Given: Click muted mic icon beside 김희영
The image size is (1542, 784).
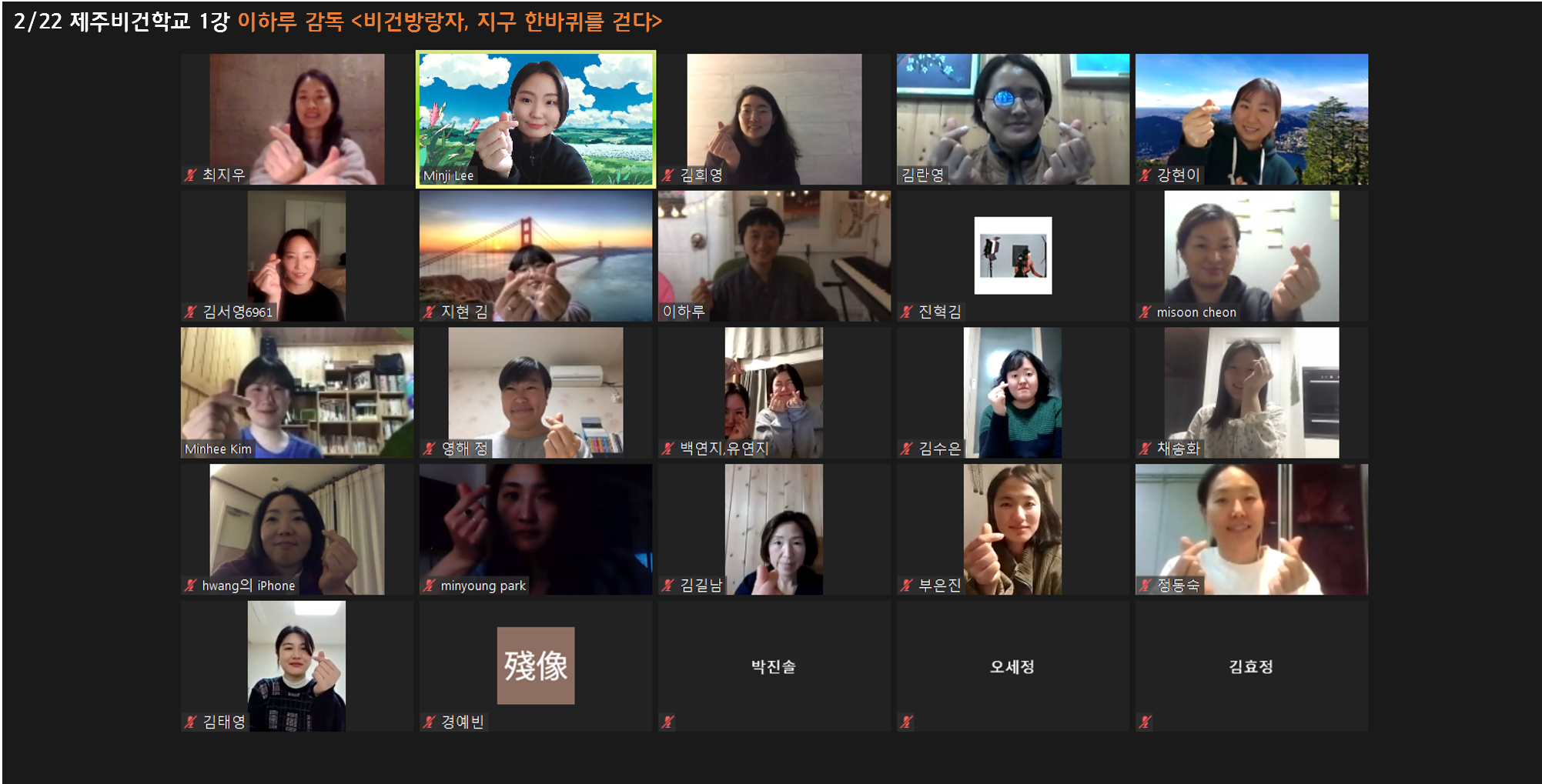Looking at the screenshot, I should (x=667, y=175).
